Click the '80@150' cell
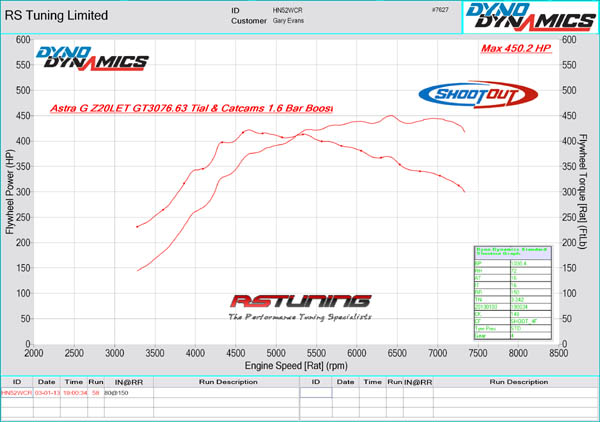Image resolution: width=600 pixels, height=422 pixels. click(116, 393)
